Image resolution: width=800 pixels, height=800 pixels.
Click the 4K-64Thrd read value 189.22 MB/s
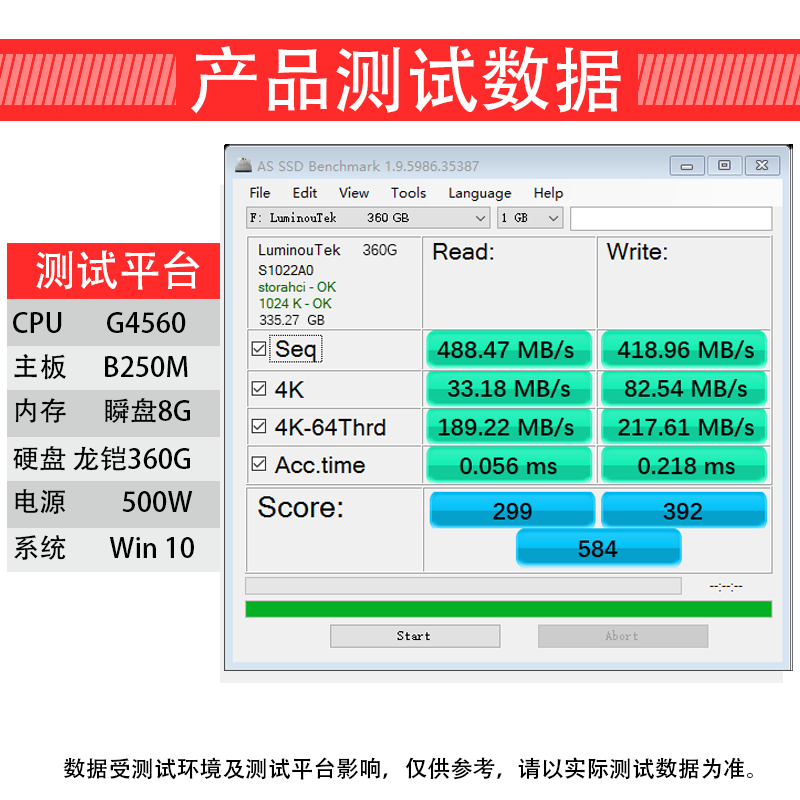(x=509, y=427)
